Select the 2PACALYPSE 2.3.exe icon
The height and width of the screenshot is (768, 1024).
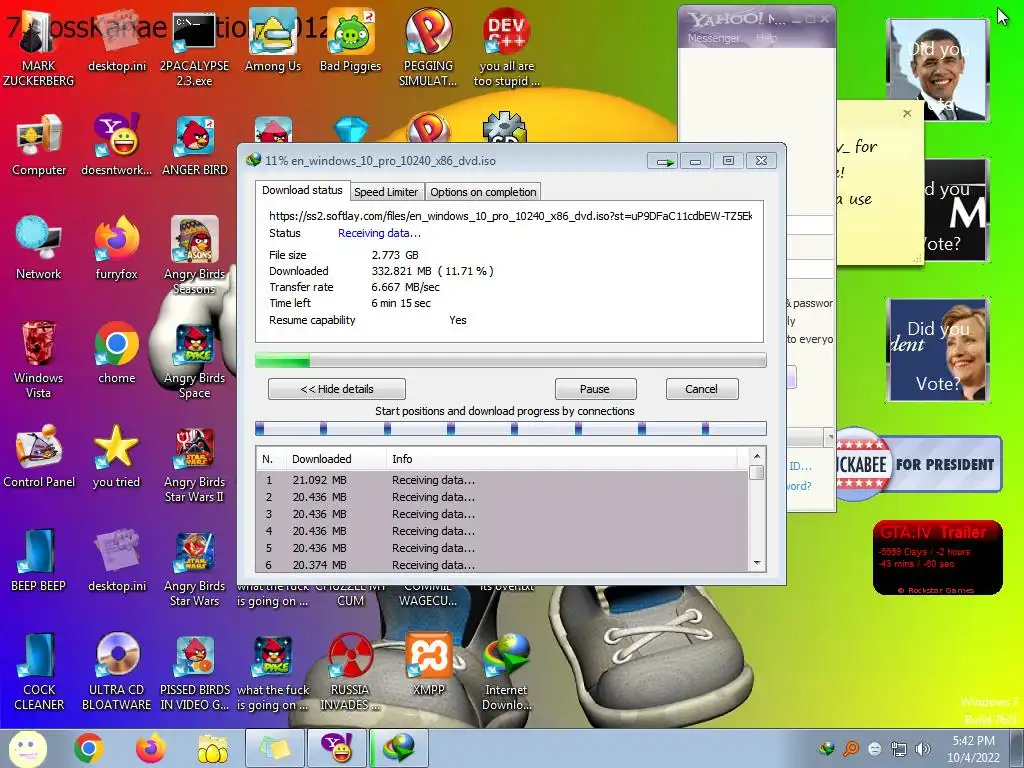point(194,49)
